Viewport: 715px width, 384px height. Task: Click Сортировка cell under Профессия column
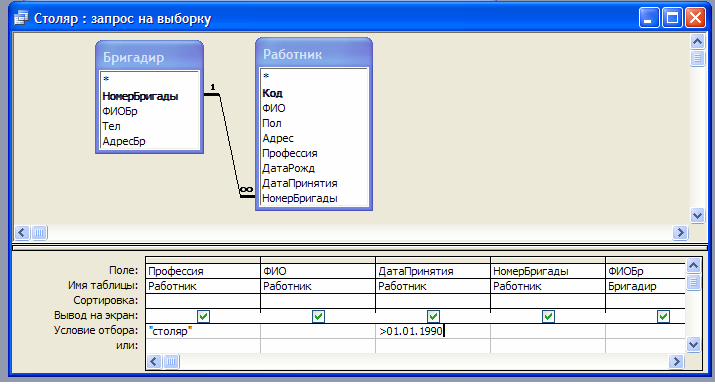[203, 301]
